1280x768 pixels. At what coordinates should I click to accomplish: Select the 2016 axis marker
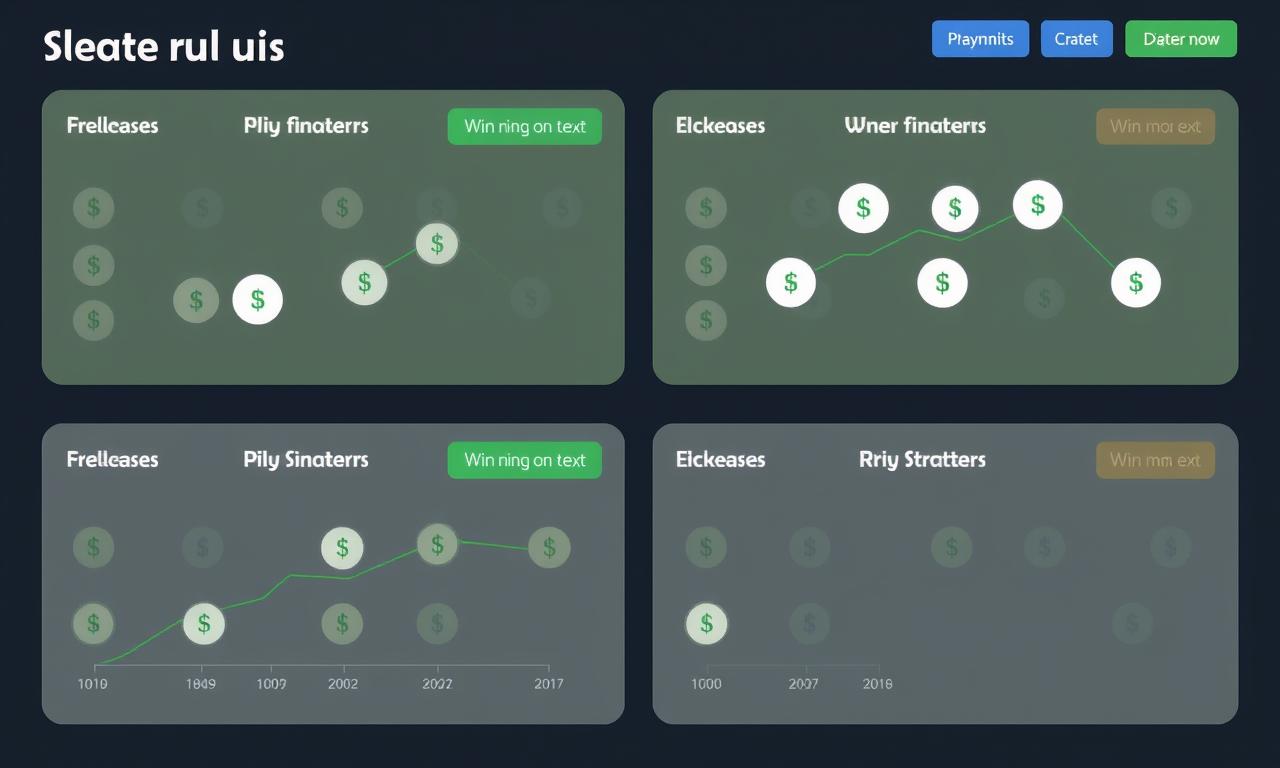[x=877, y=684]
